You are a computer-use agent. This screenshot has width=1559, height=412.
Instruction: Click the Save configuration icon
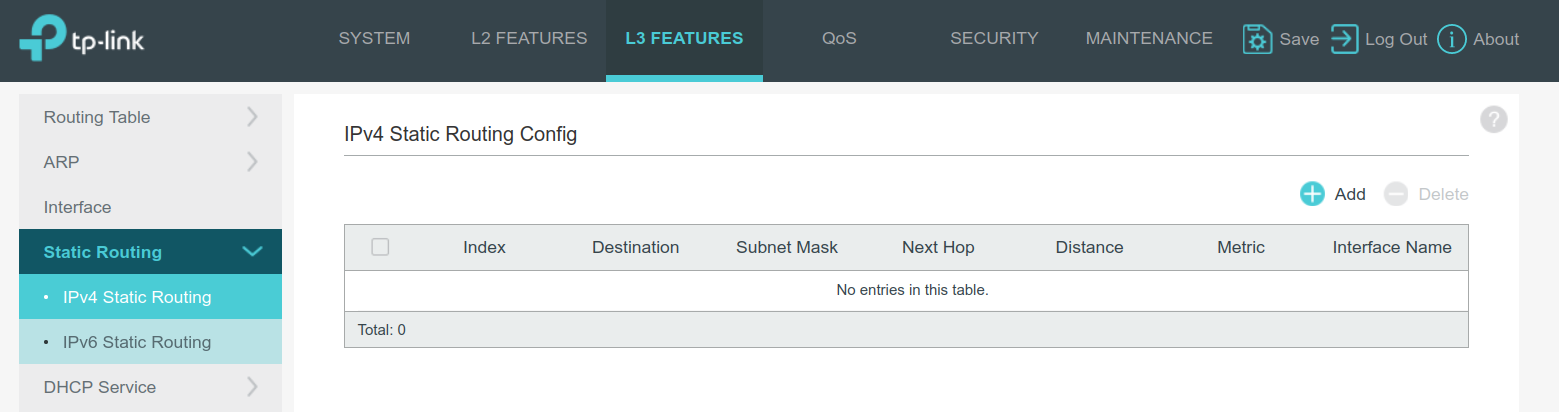[x=1257, y=39]
